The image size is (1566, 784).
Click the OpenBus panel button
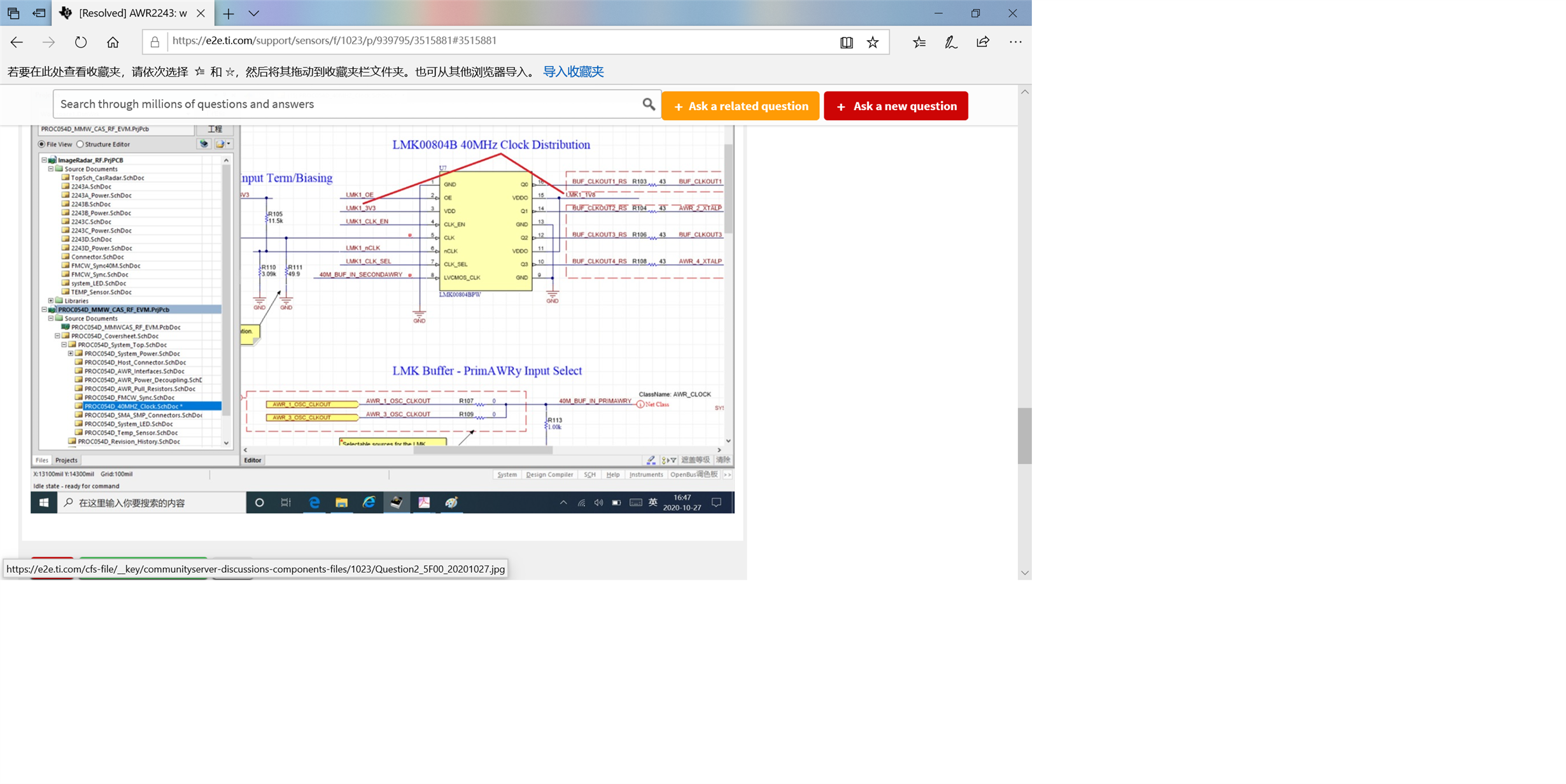[x=693, y=474]
